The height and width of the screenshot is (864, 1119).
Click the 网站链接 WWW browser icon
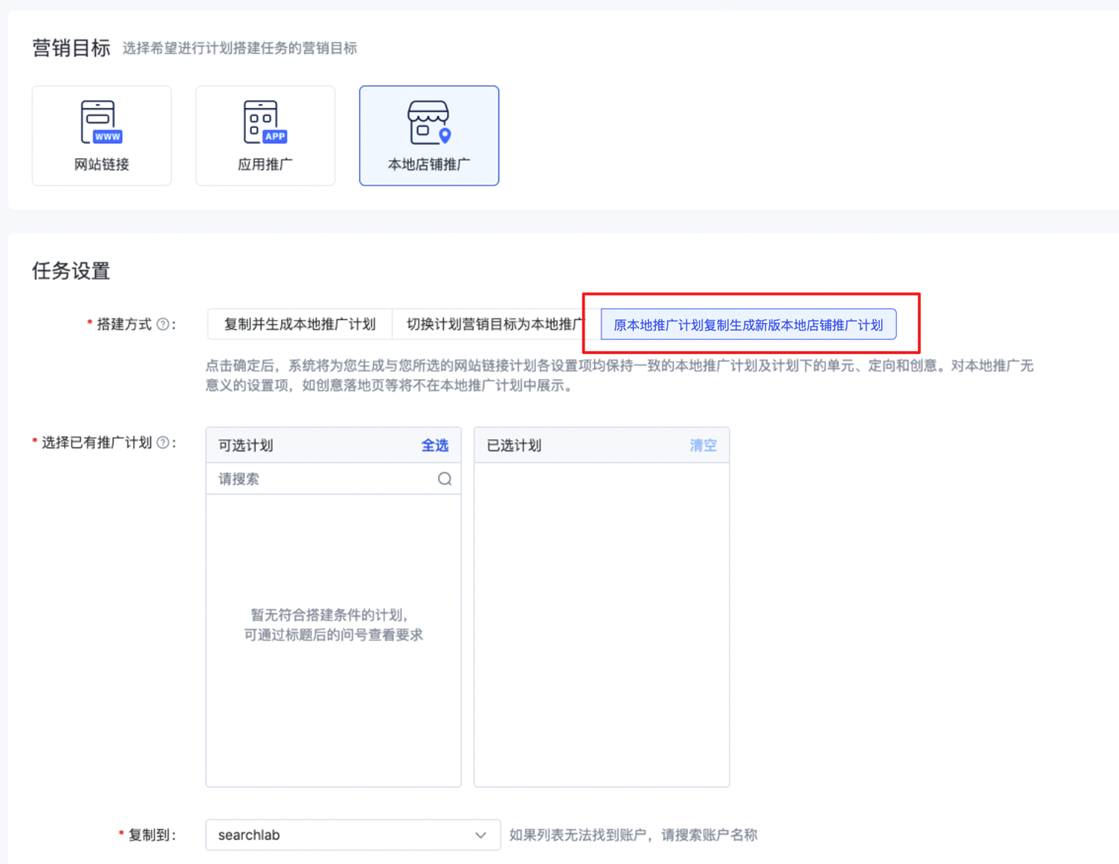pyautogui.click(x=101, y=123)
